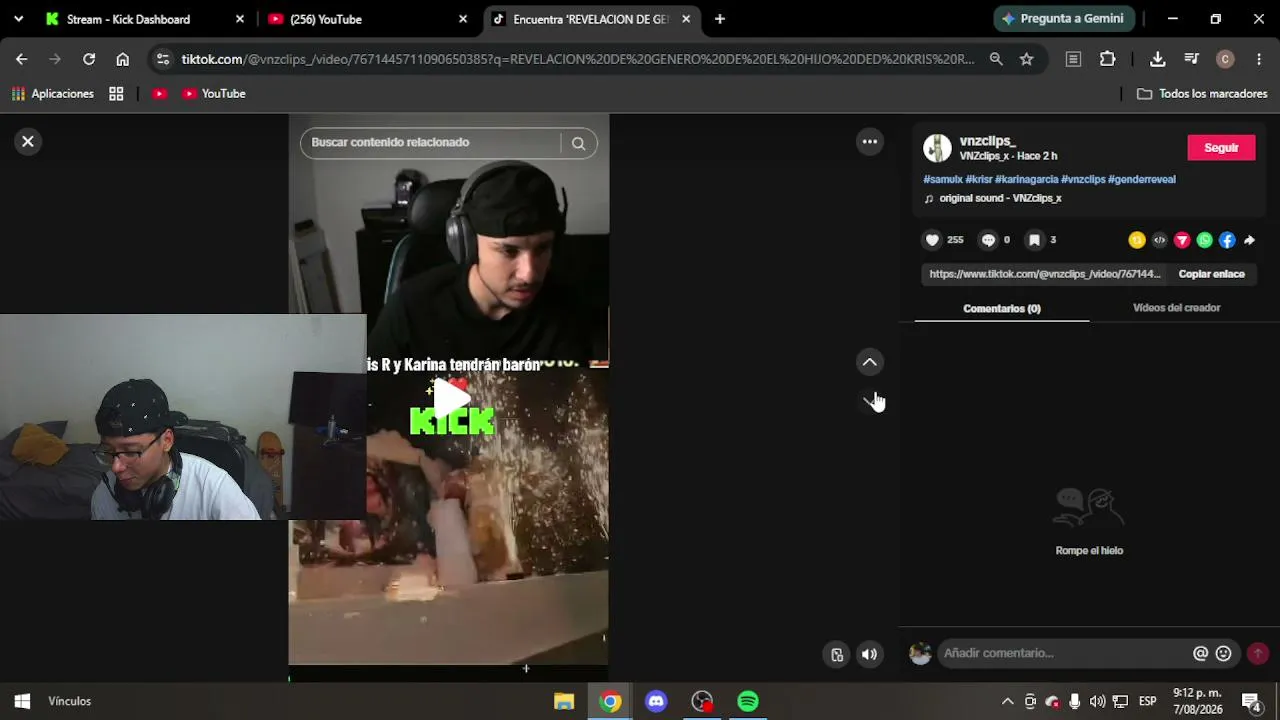Open the Chrome profile avatar 'C'
Image resolution: width=1280 pixels, height=720 pixels.
point(1225,59)
